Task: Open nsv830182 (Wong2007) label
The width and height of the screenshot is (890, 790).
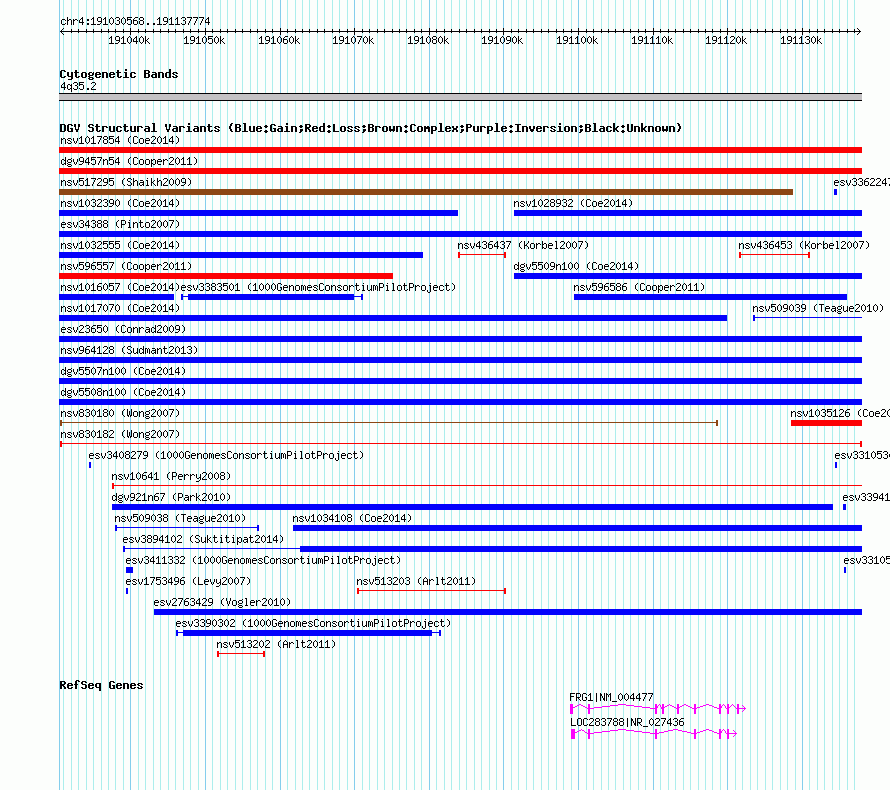Action: (x=120, y=434)
